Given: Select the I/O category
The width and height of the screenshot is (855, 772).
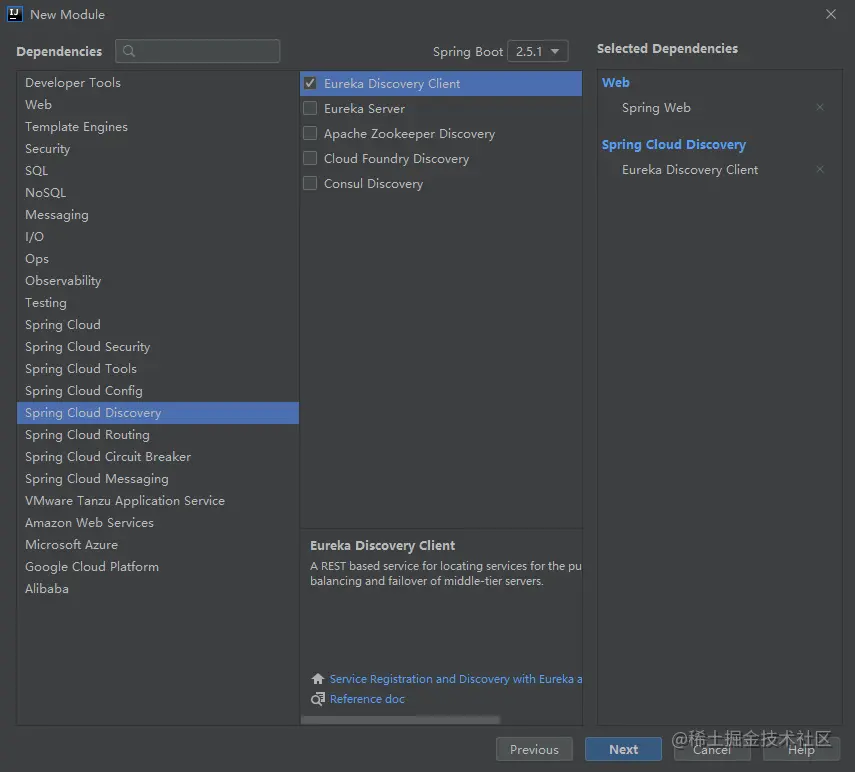Looking at the screenshot, I should pos(158,237).
